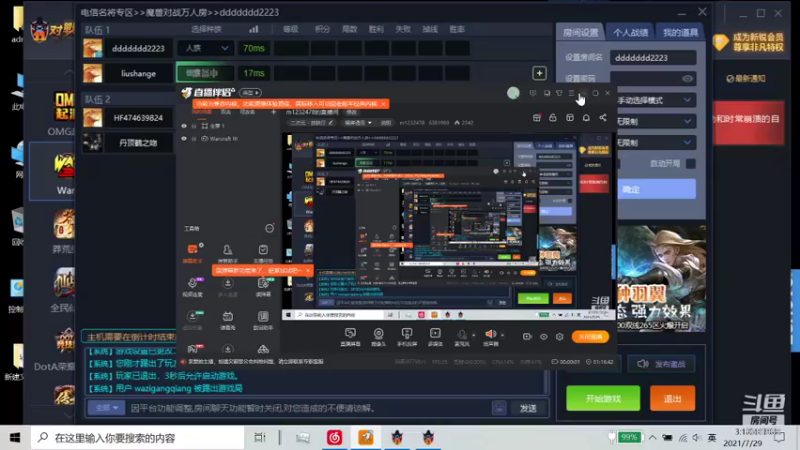Send the chat message

(x=528, y=408)
